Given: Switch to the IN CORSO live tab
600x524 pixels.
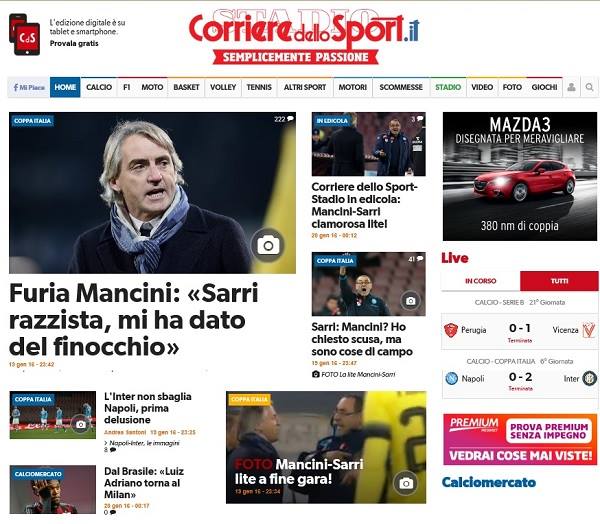Looking at the screenshot, I should point(481,281).
